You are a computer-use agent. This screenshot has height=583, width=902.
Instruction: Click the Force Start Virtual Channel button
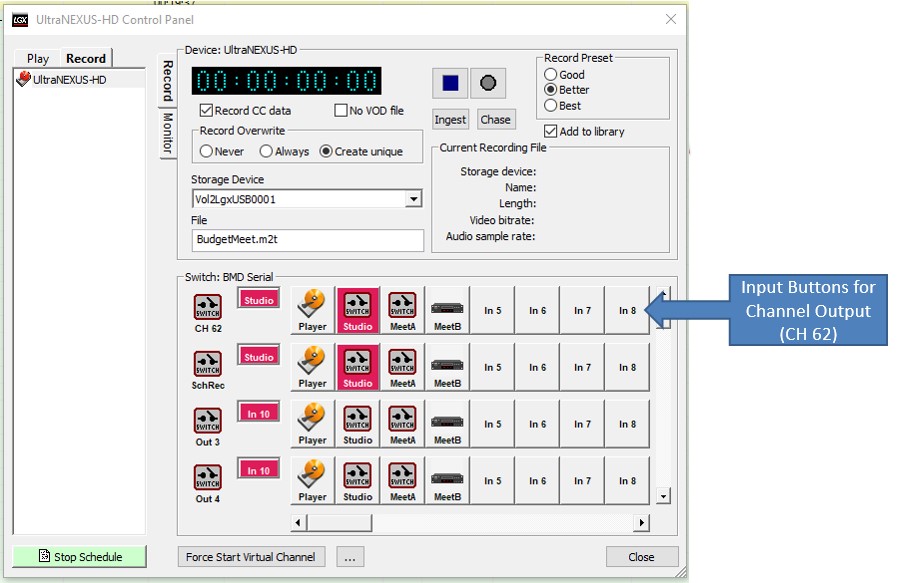pos(250,557)
